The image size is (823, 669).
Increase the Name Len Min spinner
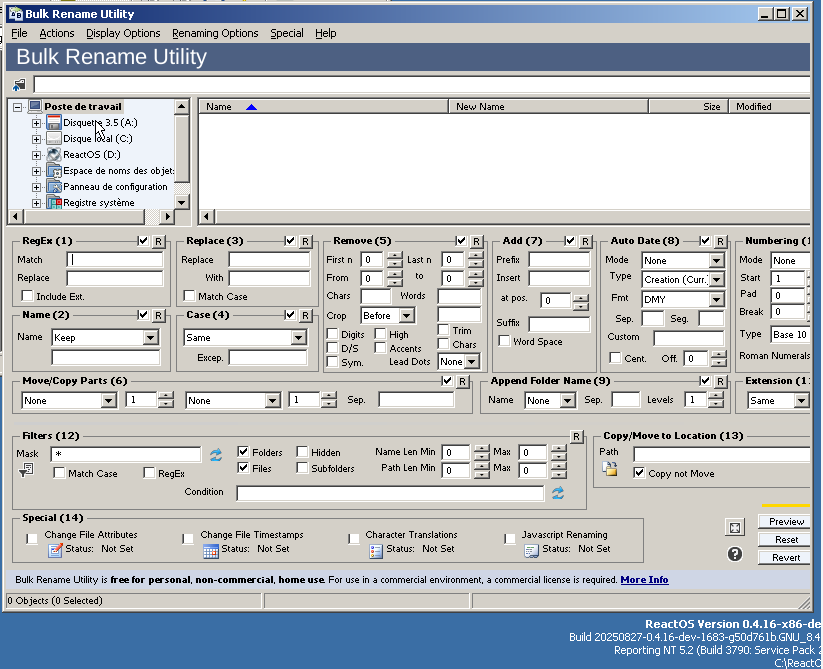coord(481,449)
